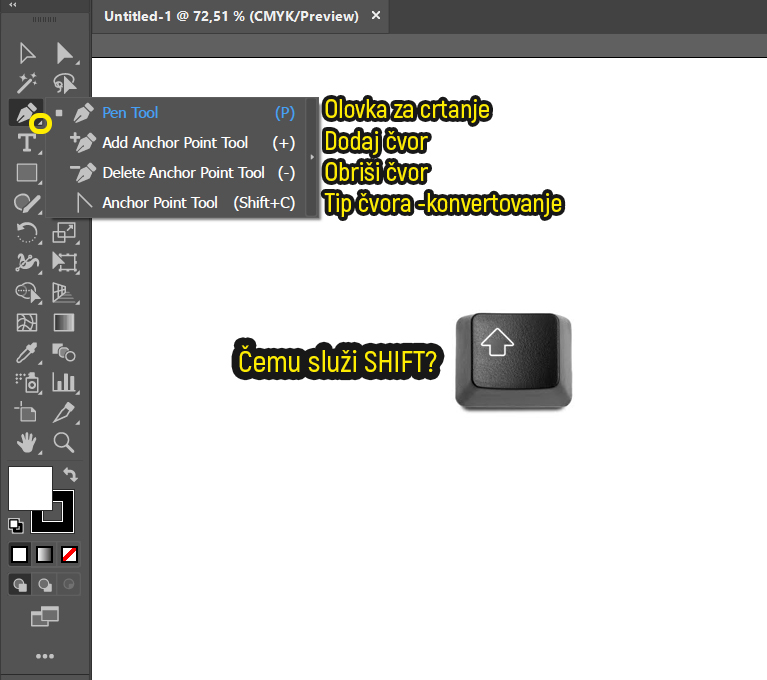
Task: Select the Perspective Grid tool
Action: (64, 293)
